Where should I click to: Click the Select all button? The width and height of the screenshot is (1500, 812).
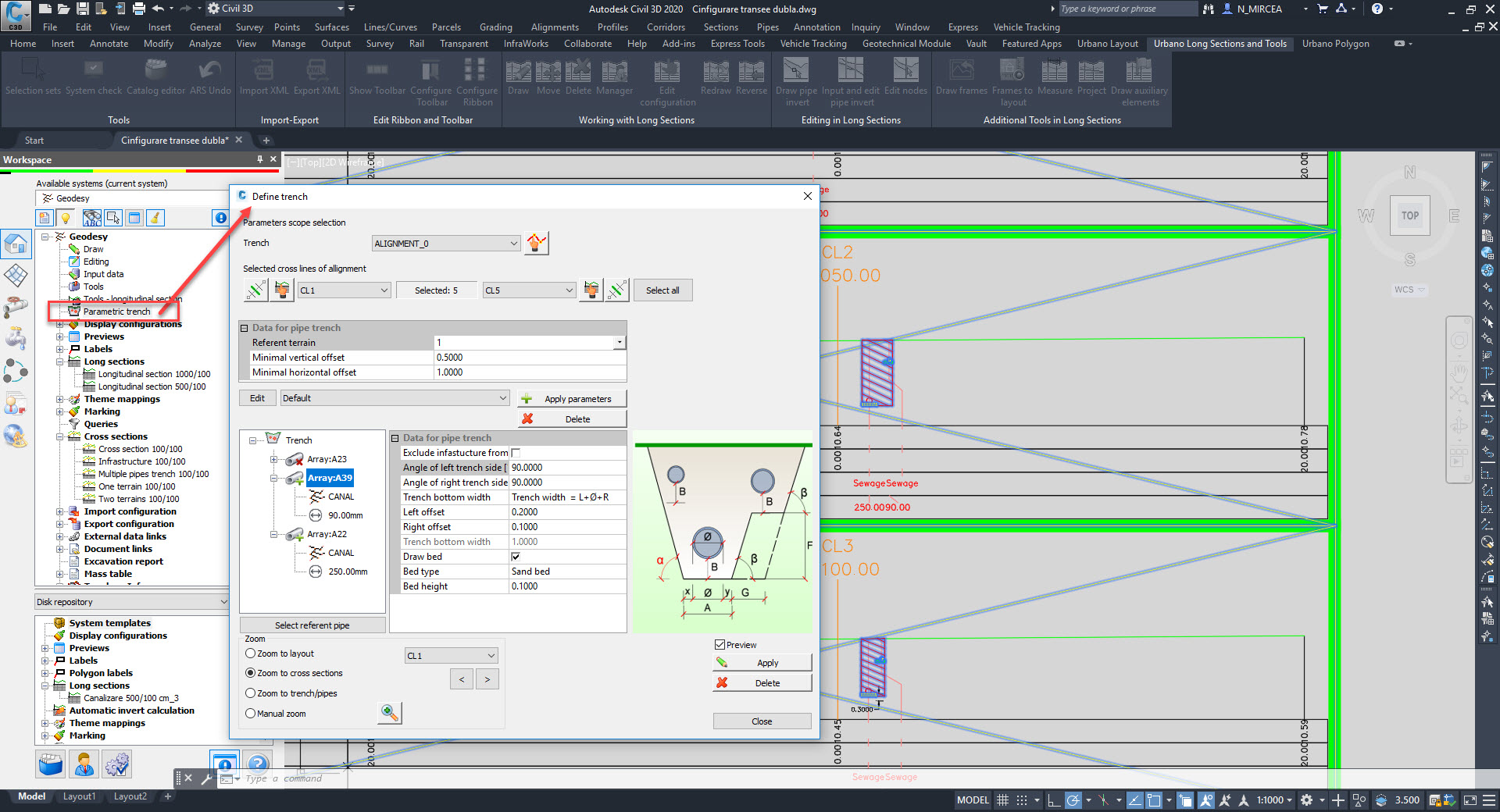(x=662, y=290)
